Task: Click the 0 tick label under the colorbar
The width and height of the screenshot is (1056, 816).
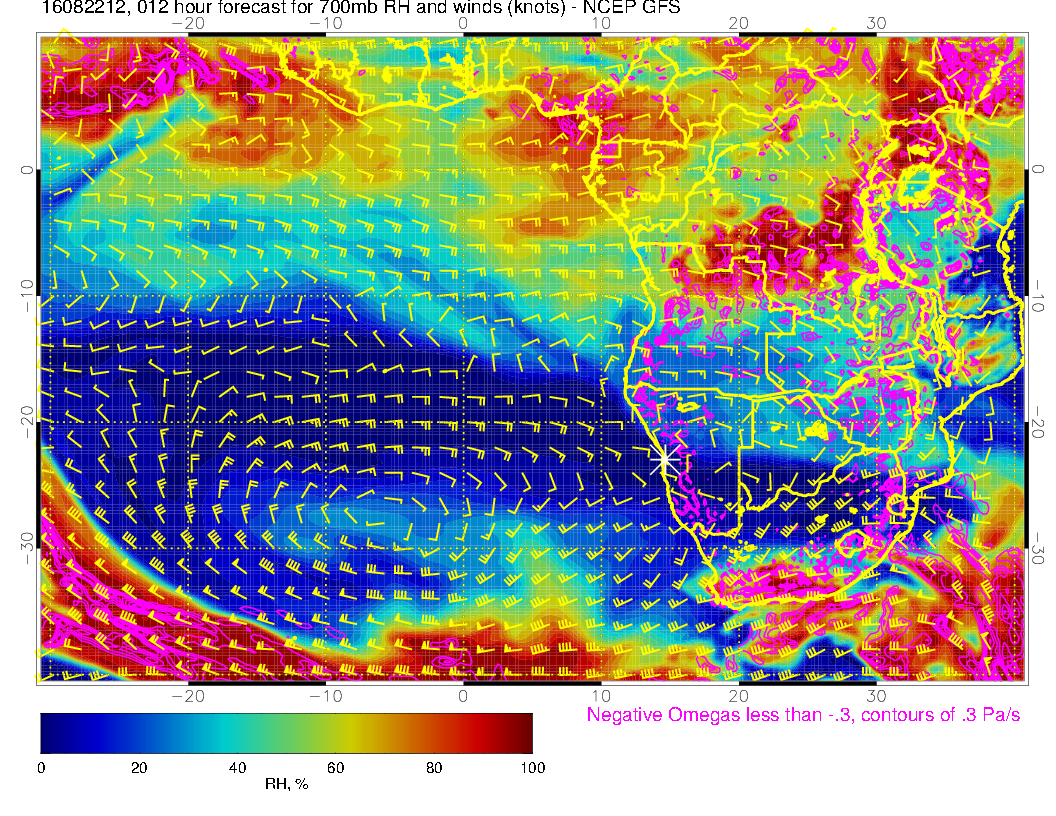Action: [x=41, y=767]
